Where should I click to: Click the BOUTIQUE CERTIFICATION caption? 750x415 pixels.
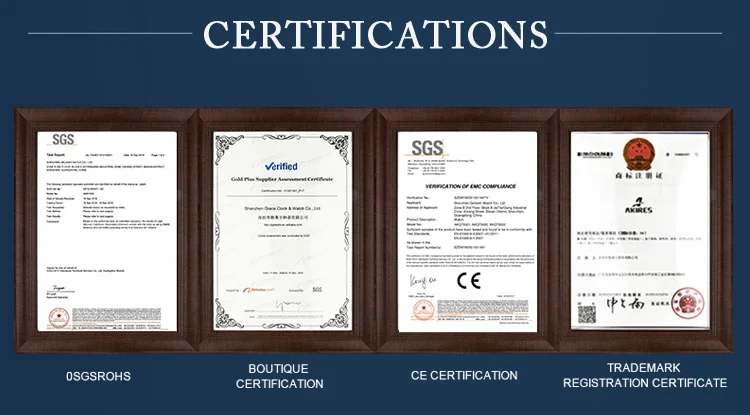pyautogui.click(x=279, y=376)
